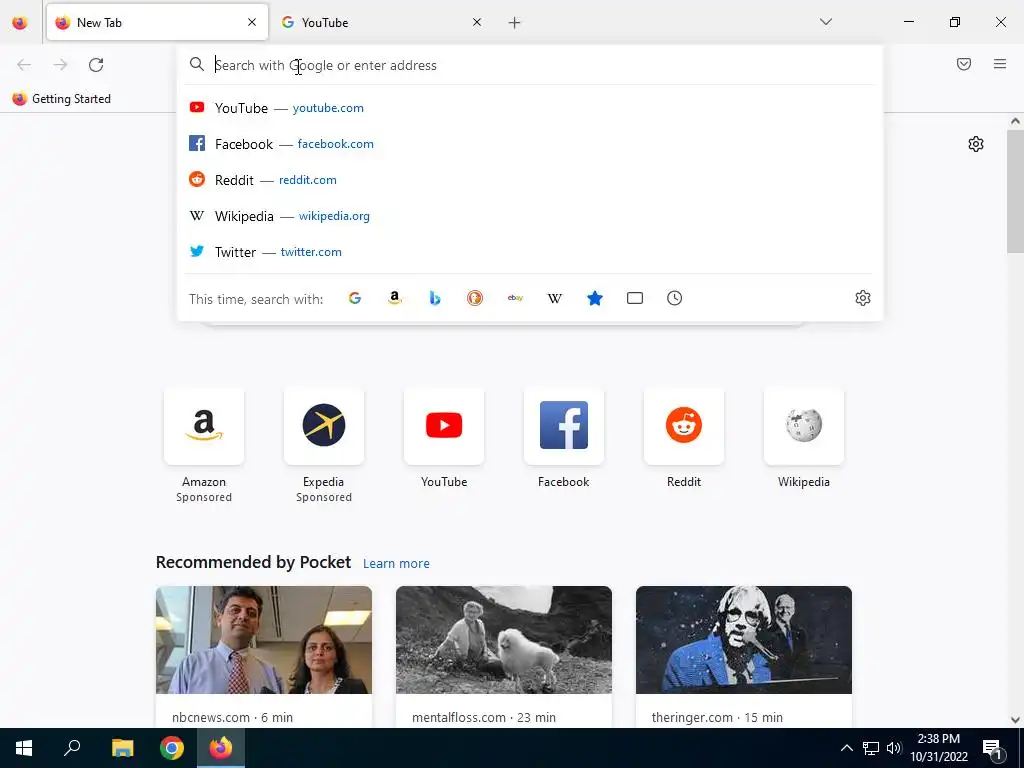
Task: Select the YouTube suggestion in address dropdown
Action: click(530, 108)
